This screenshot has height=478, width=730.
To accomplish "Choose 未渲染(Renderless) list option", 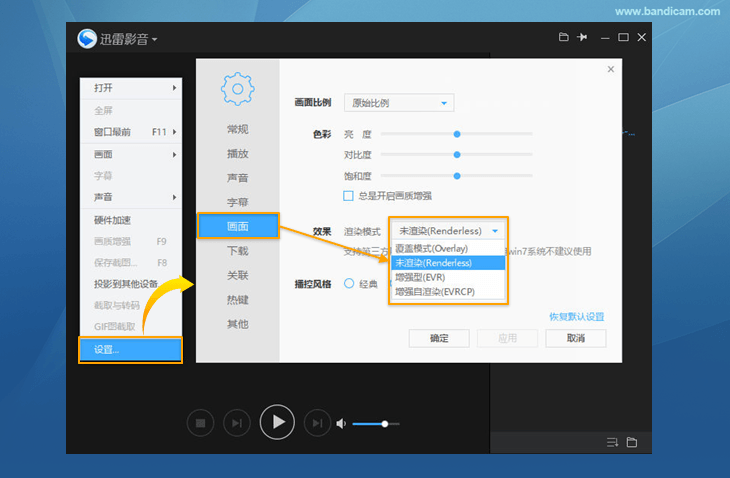I will (x=448, y=263).
